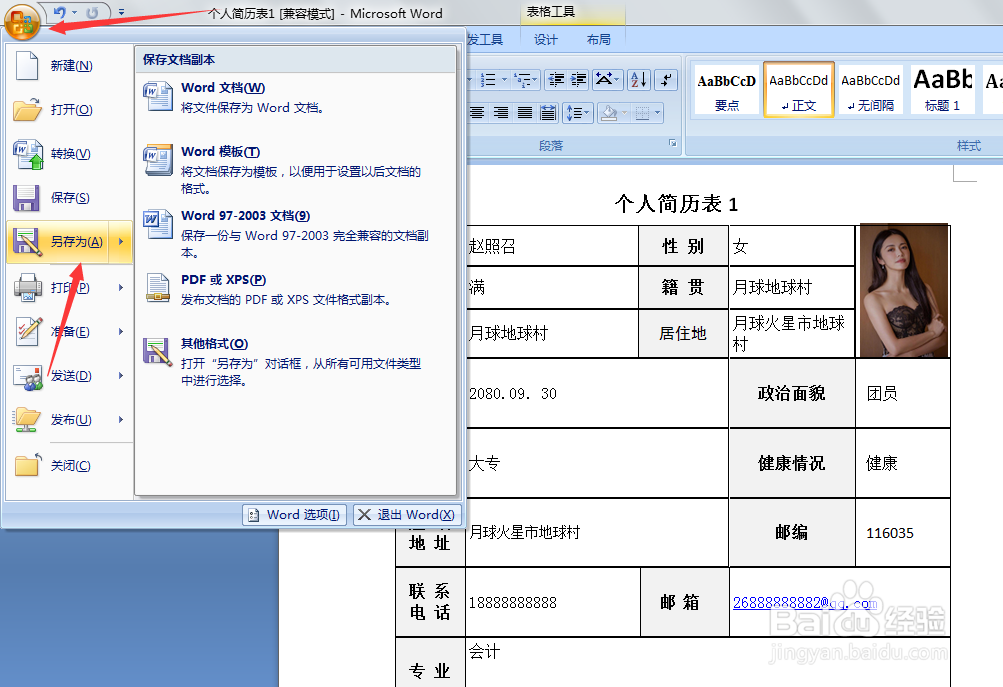The image size is (1003, 687).
Task: Click the line spacing icon
Action: (x=573, y=113)
